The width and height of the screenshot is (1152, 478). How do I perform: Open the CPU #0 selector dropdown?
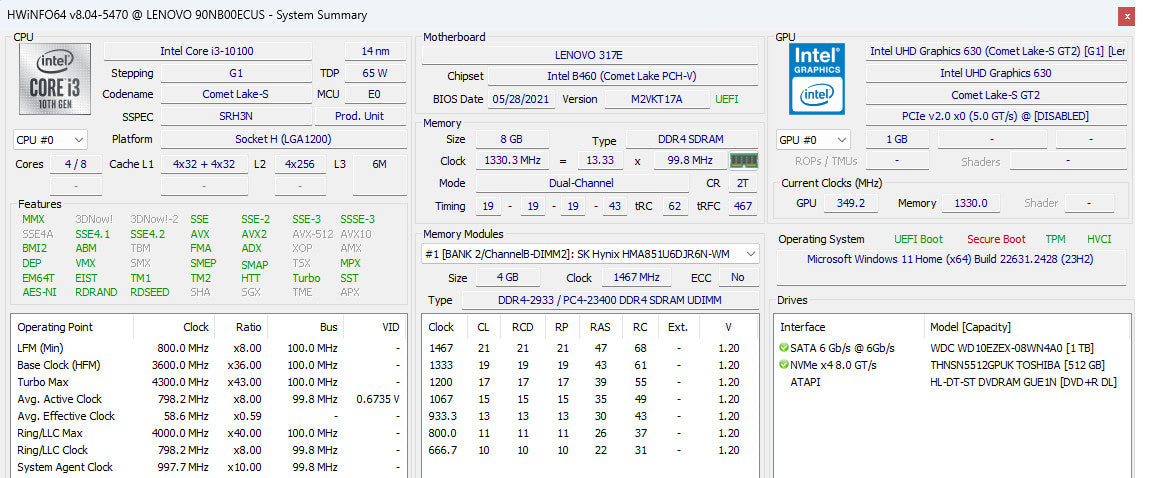click(50, 140)
